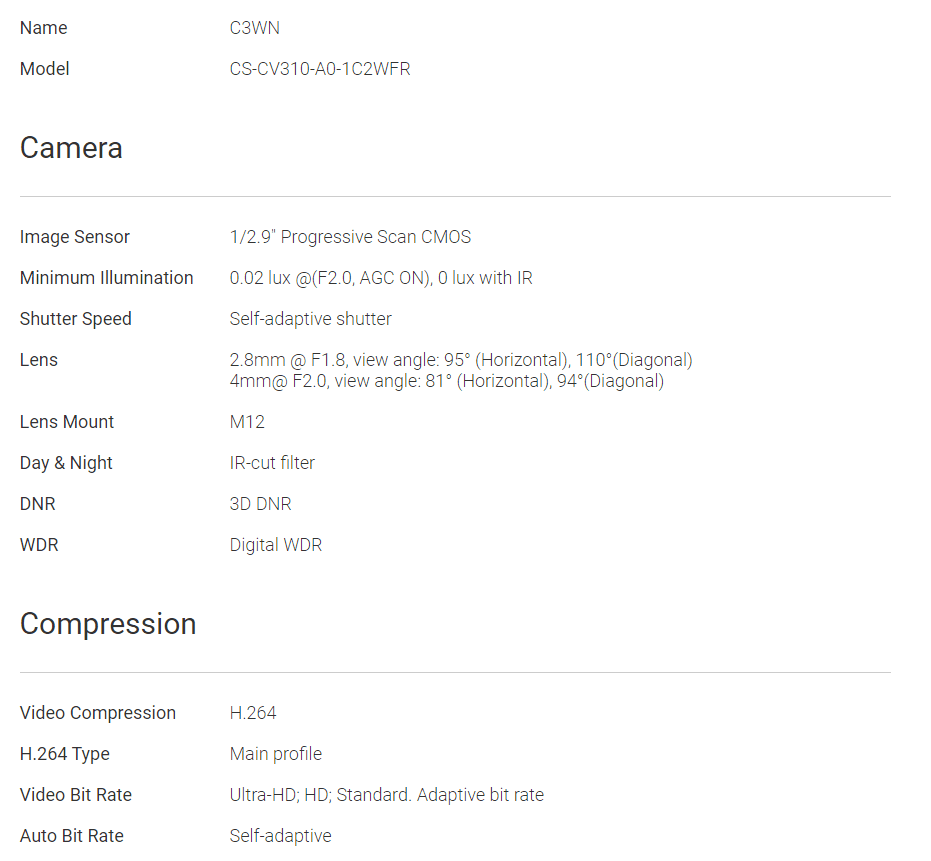Click the Camera section heading
931x861 pixels.
pyautogui.click(x=71, y=148)
